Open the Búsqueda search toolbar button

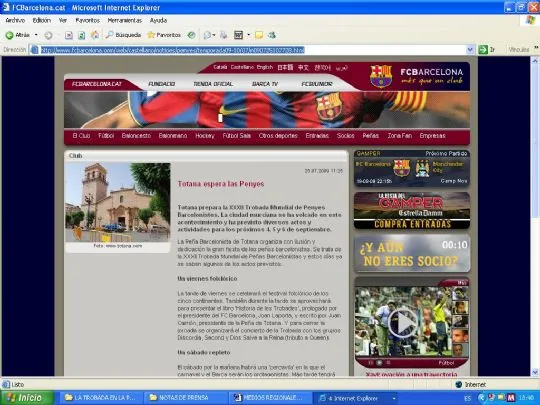(x=123, y=35)
